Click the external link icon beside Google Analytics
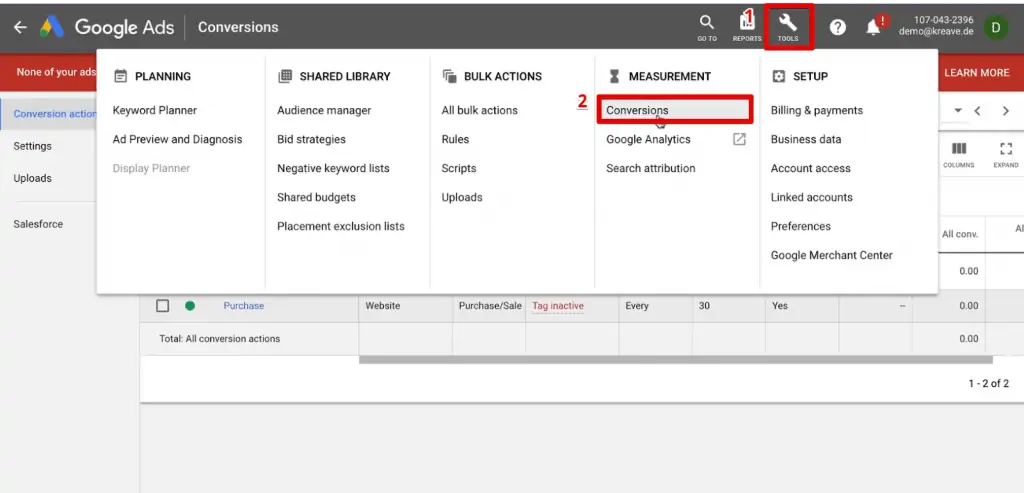The height and width of the screenshot is (493, 1024). tap(739, 139)
